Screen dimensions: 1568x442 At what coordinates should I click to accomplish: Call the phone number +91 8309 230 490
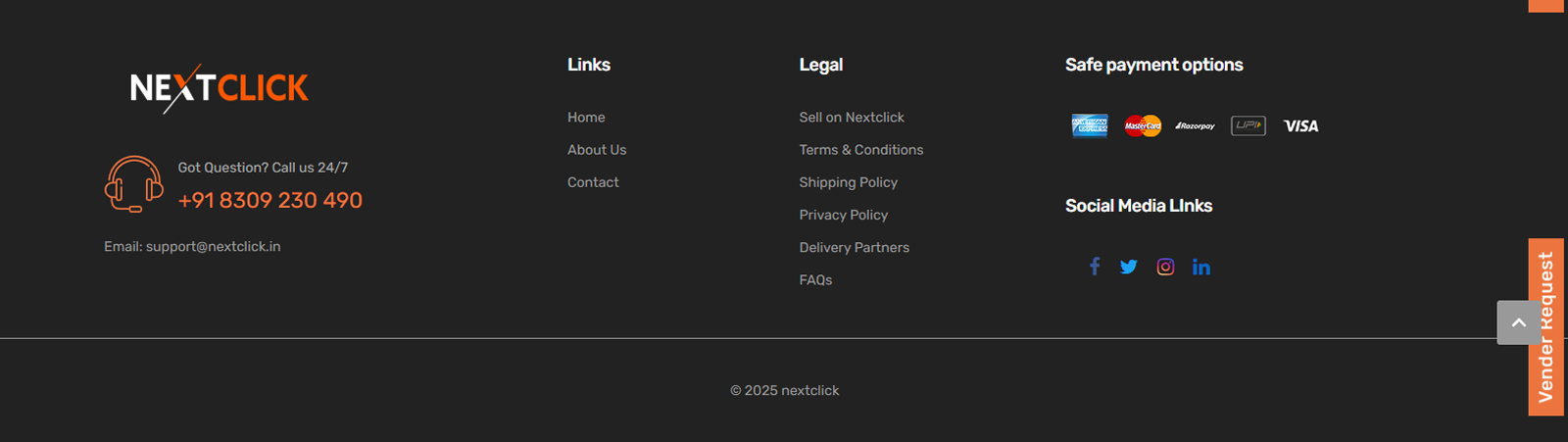pos(270,200)
